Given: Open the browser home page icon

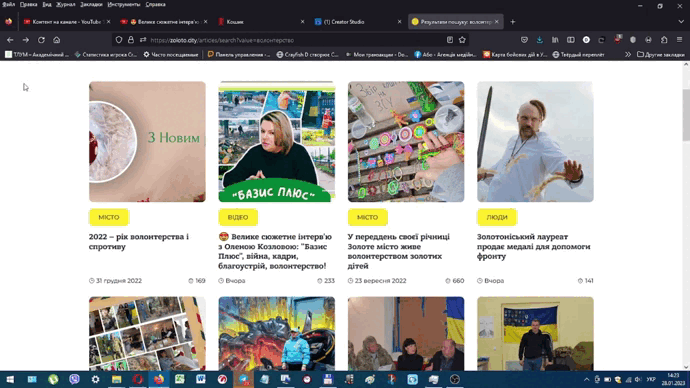Looking at the screenshot, I should tap(57, 40).
